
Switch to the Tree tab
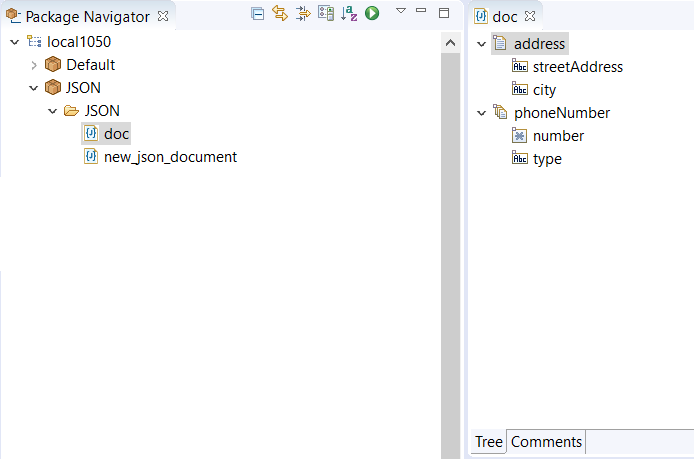(488, 442)
